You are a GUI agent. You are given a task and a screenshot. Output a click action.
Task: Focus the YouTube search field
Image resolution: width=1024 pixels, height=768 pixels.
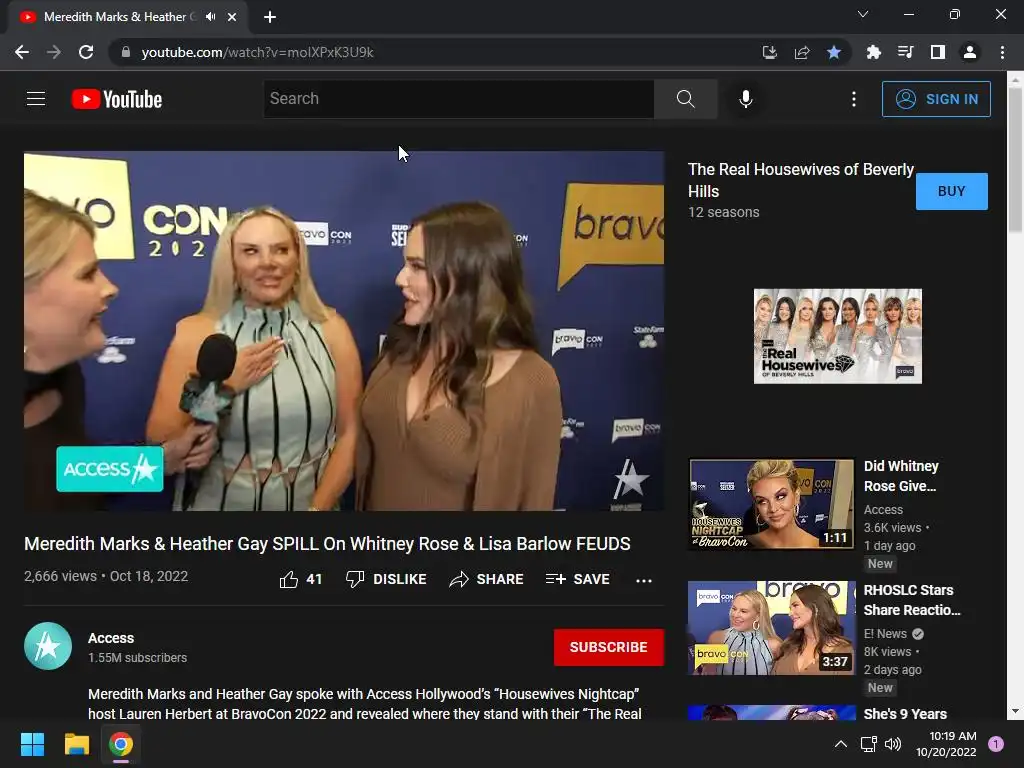[x=458, y=99]
